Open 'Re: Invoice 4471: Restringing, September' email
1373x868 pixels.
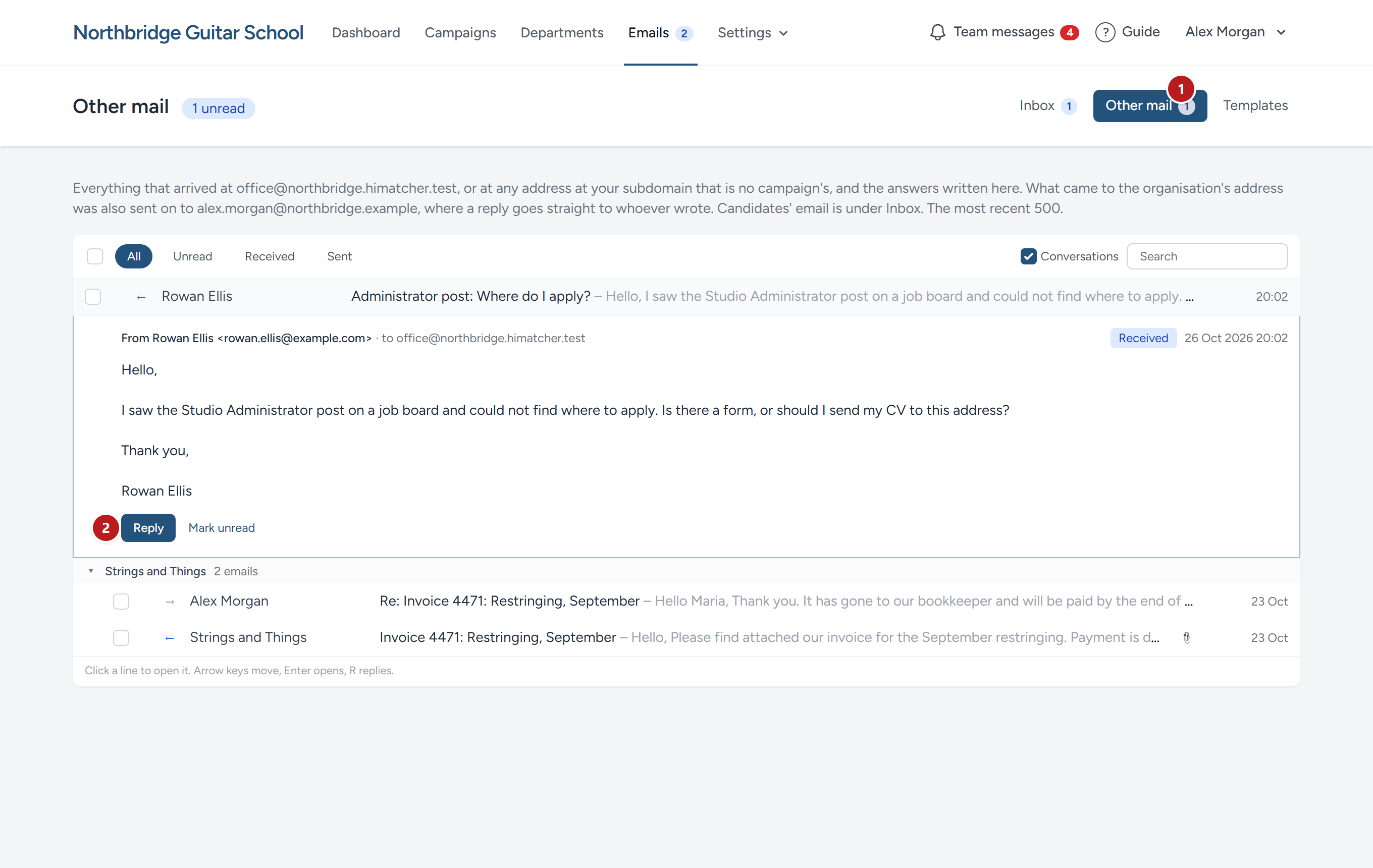[x=686, y=602]
